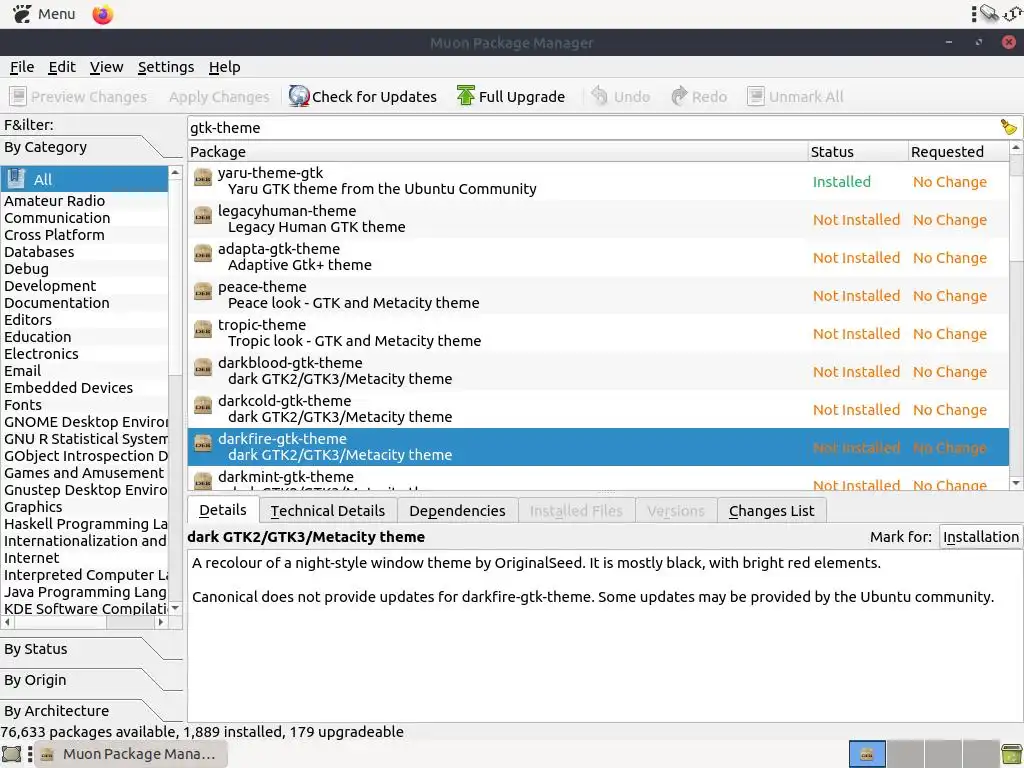Click the darkblood-gtk-theme package icon
The width and height of the screenshot is (1024, 768).
(x=203, y=367)
